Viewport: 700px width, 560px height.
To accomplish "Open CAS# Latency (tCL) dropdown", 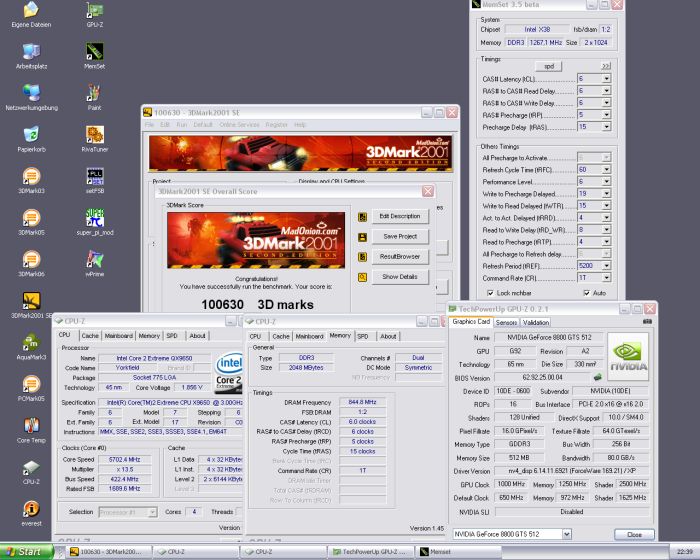I will pyautogui.click(x=606, y=79).
